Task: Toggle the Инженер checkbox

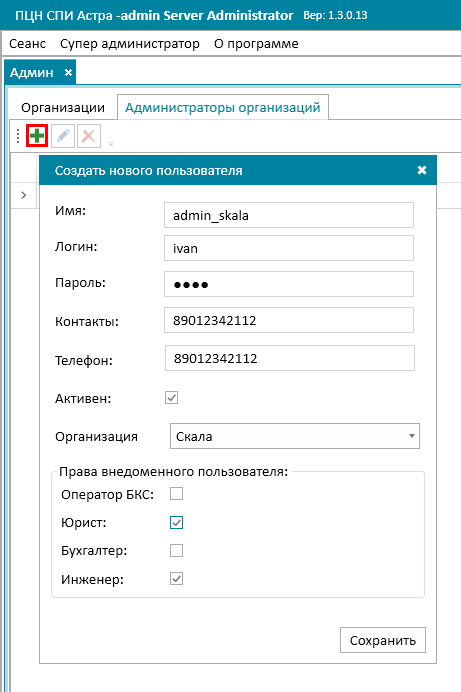Action: click(x=176, y=579)
